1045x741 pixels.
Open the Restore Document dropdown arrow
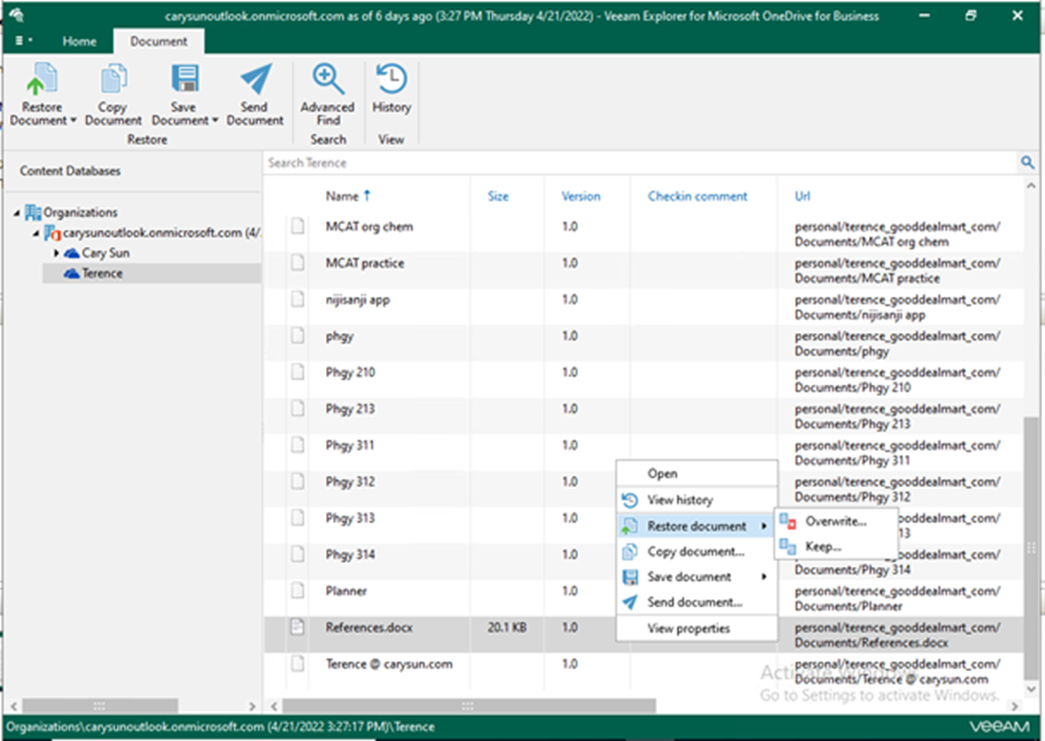[x=73, y=121]
